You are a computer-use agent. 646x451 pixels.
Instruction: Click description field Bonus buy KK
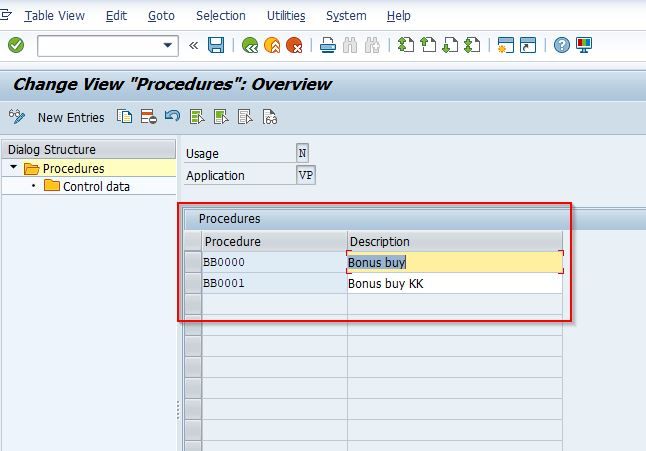coord(455,283)
